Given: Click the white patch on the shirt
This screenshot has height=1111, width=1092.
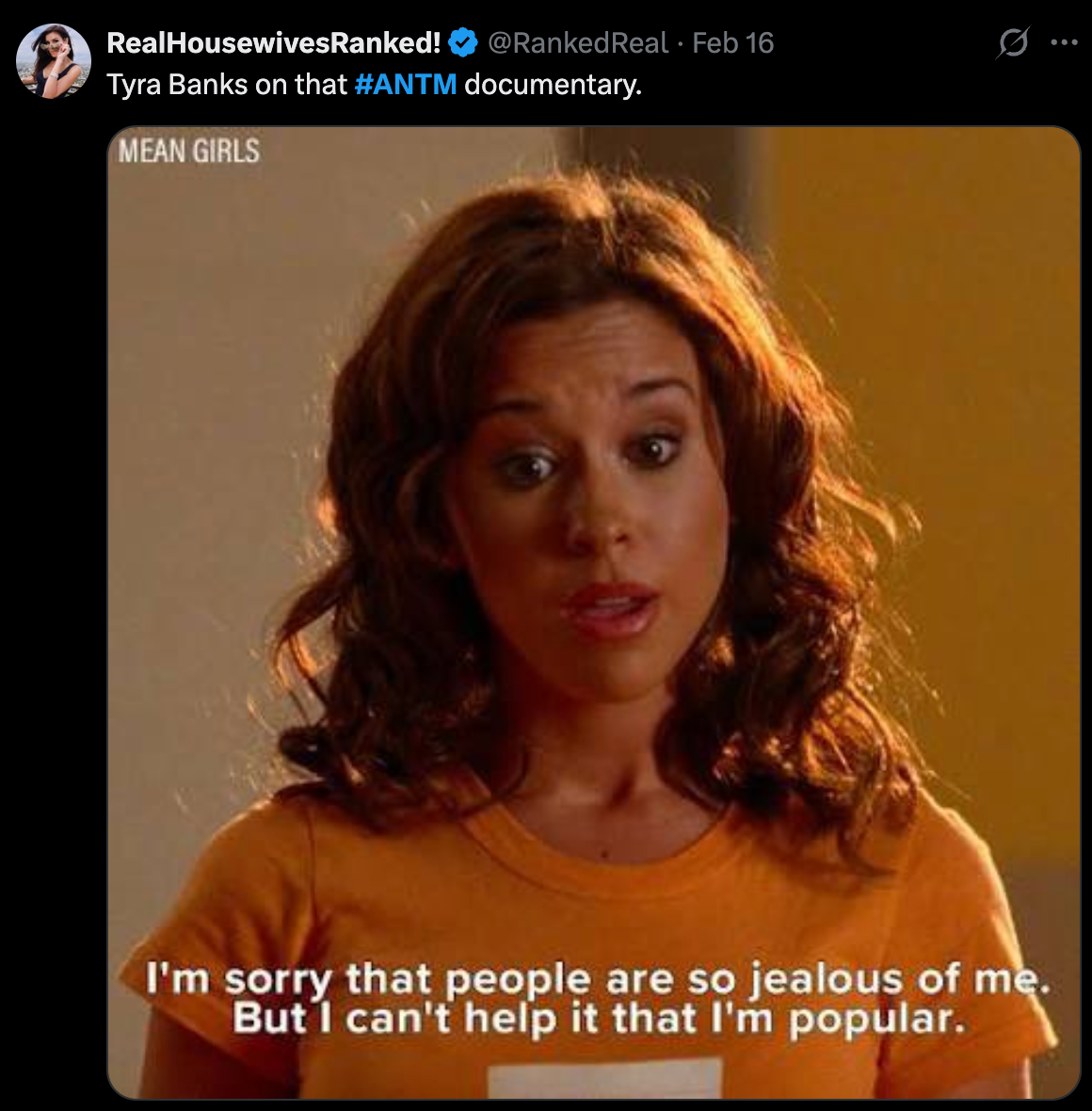Looking at the screenshot, I should 603,1078.
